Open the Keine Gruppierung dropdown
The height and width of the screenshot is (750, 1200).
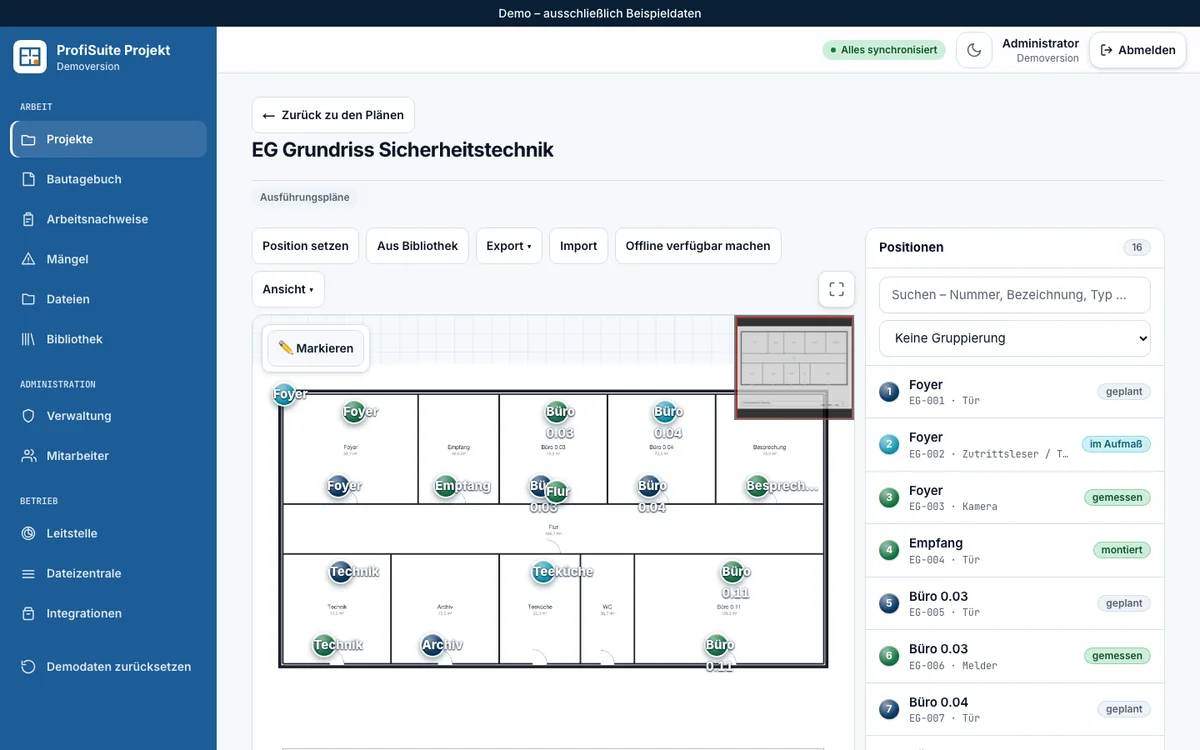pyautogui.click(x=1014, y=338)
